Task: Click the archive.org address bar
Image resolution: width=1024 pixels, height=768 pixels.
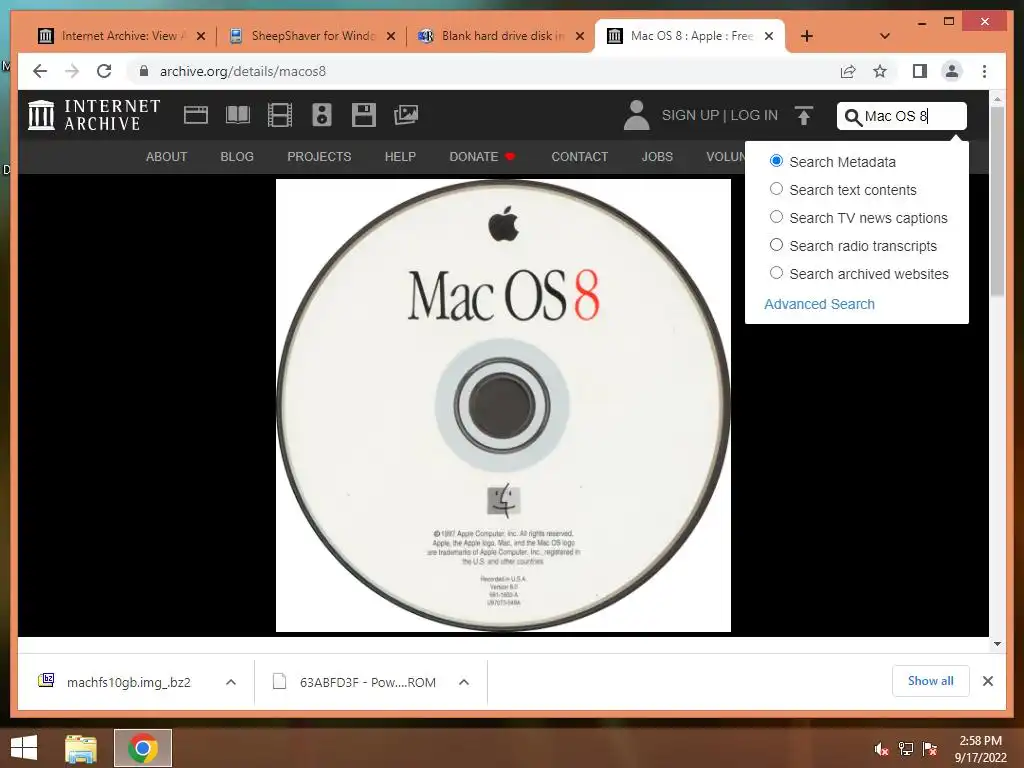Action: click(480, 71)
